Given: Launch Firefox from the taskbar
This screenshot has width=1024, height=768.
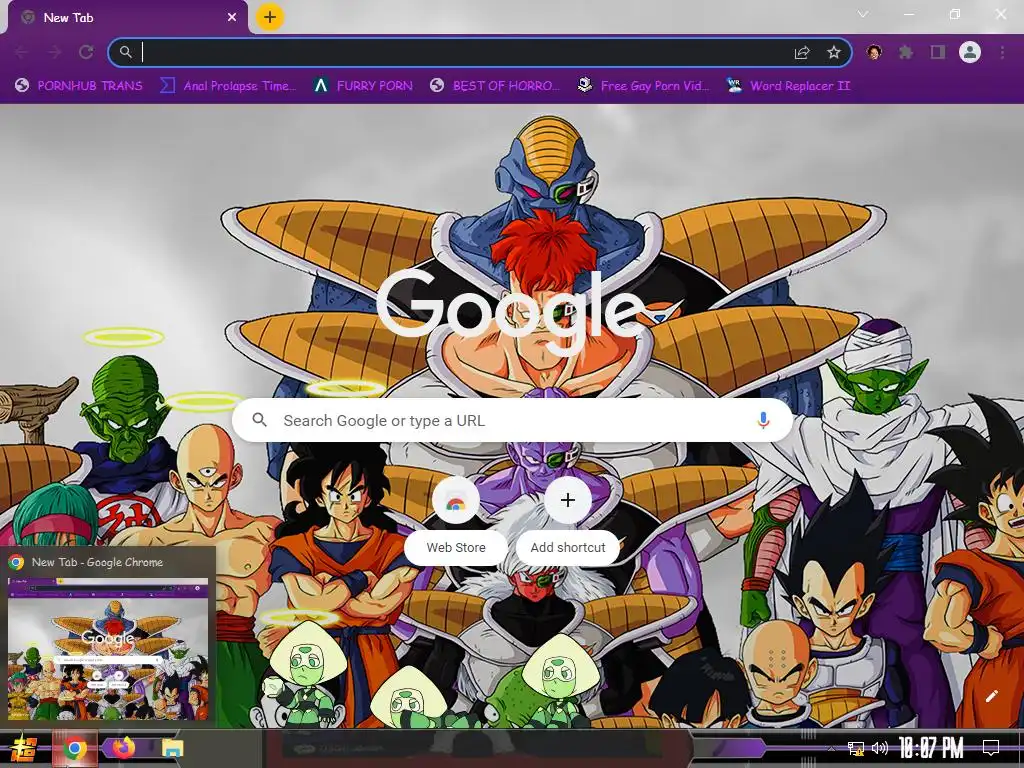Looking at the screenshot, I should [x=123, y=748].
